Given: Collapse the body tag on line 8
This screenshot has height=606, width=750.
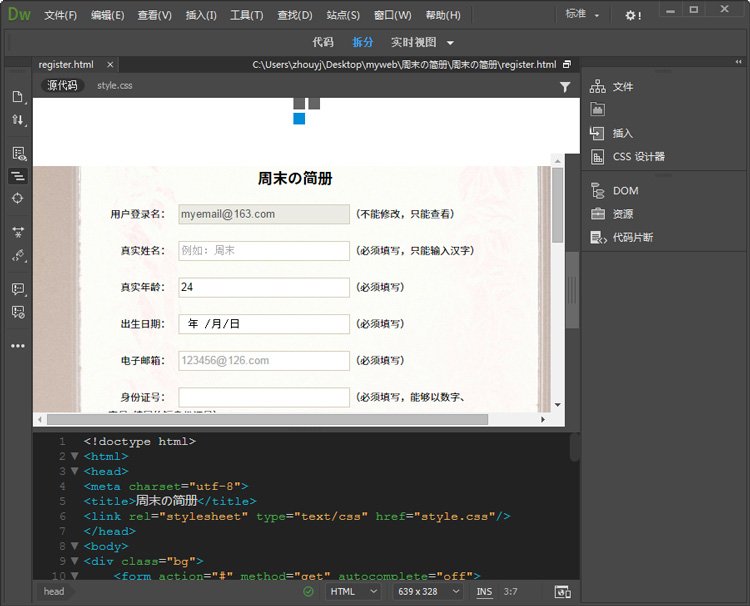Looking at the screenshot, I should coord(74,546).
